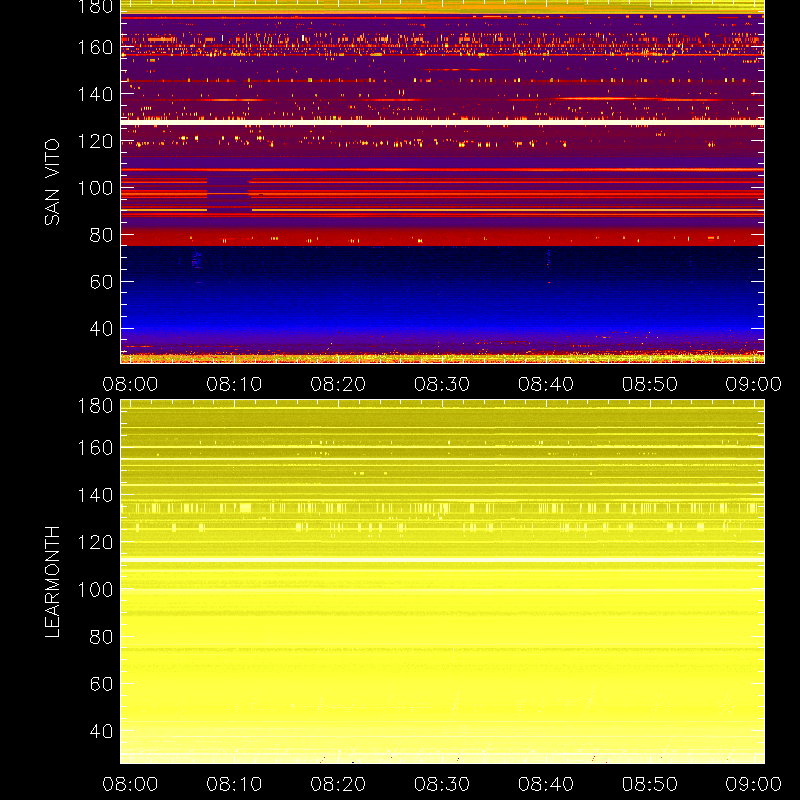Select the 120 tick label on San Vito axis
The width and height of the screenshot is (800, 800).
tap(95, 141)
